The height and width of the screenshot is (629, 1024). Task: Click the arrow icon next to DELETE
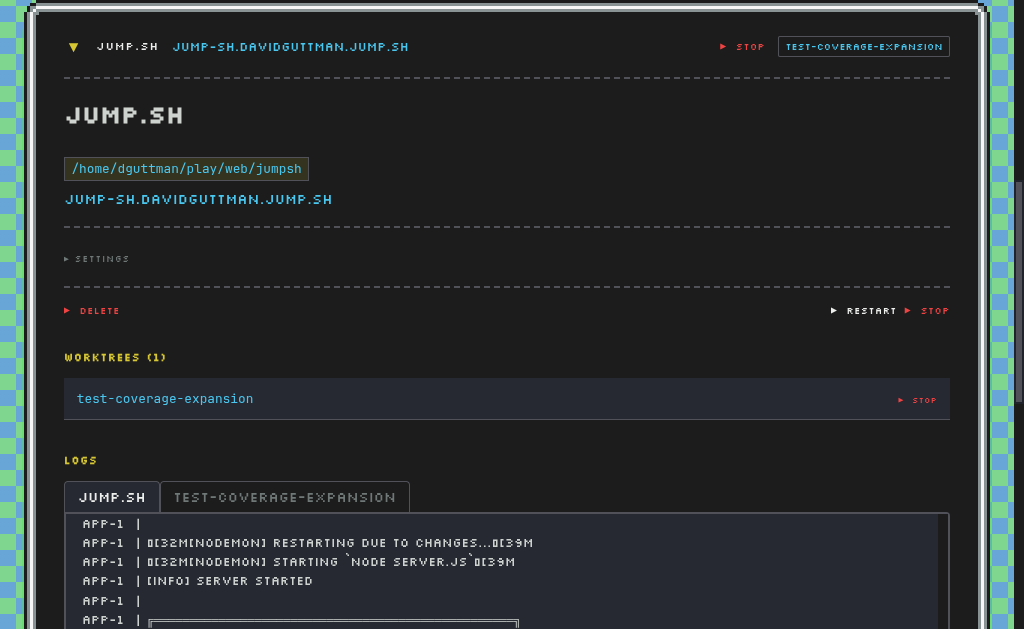click(x=68, y=310)
